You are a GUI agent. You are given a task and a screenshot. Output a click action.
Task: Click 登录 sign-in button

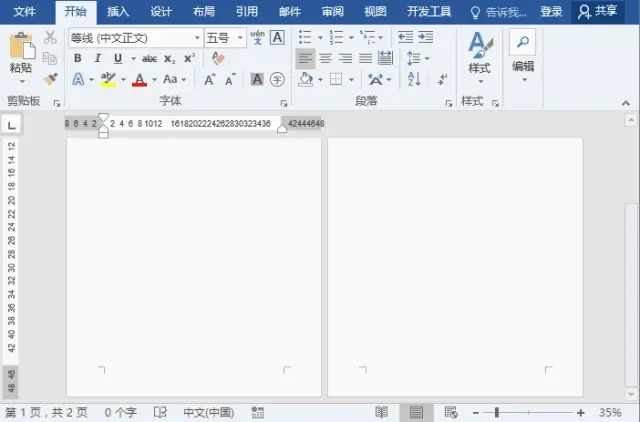click(x=551, y=12)
